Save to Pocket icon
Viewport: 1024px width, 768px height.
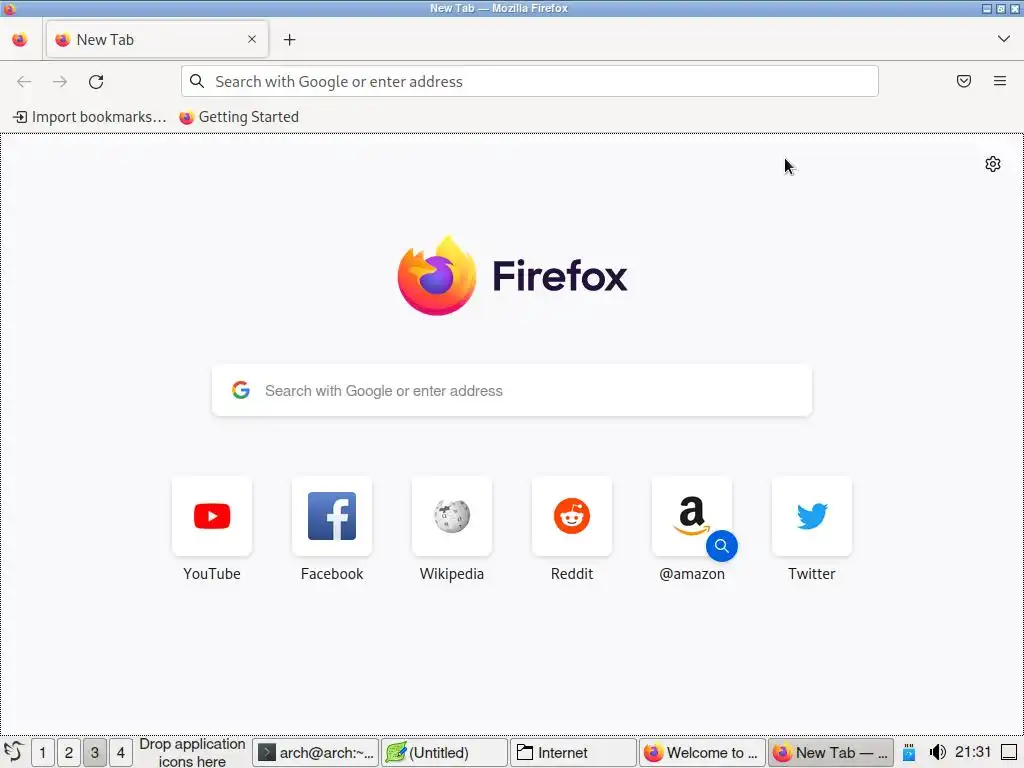click(x=964, y=81)
